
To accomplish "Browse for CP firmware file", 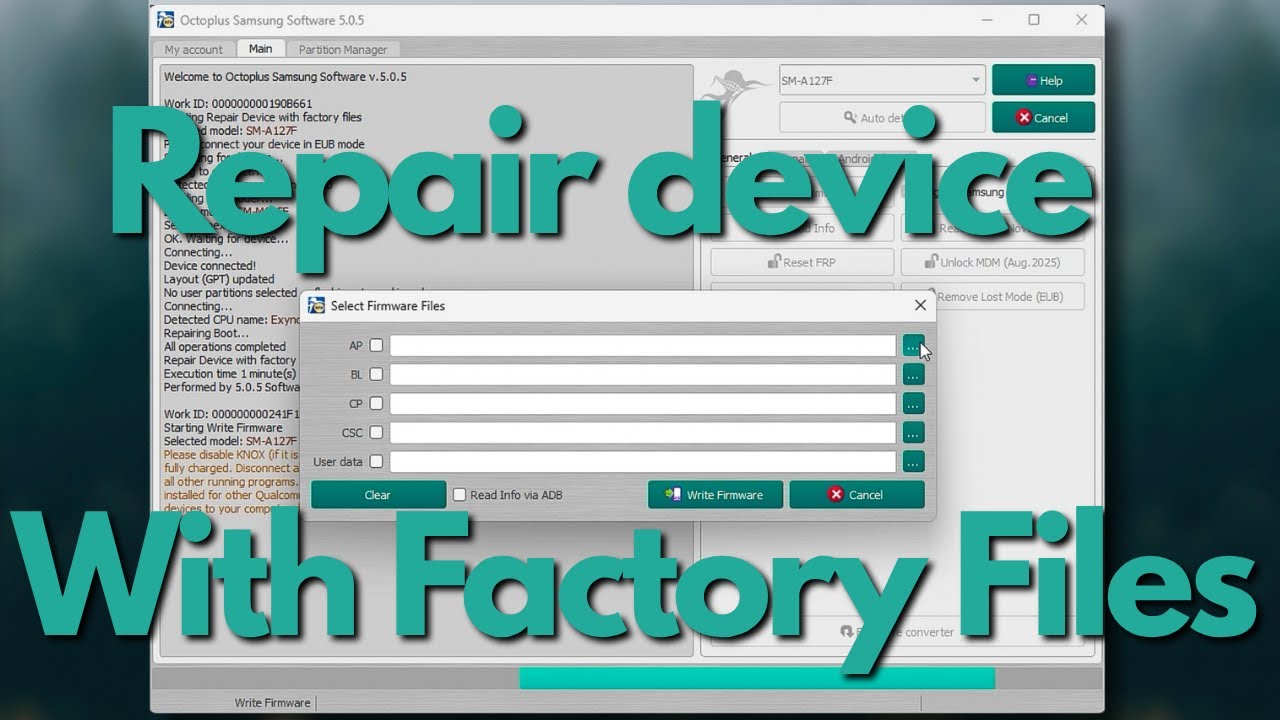I will tap(913, 404).
